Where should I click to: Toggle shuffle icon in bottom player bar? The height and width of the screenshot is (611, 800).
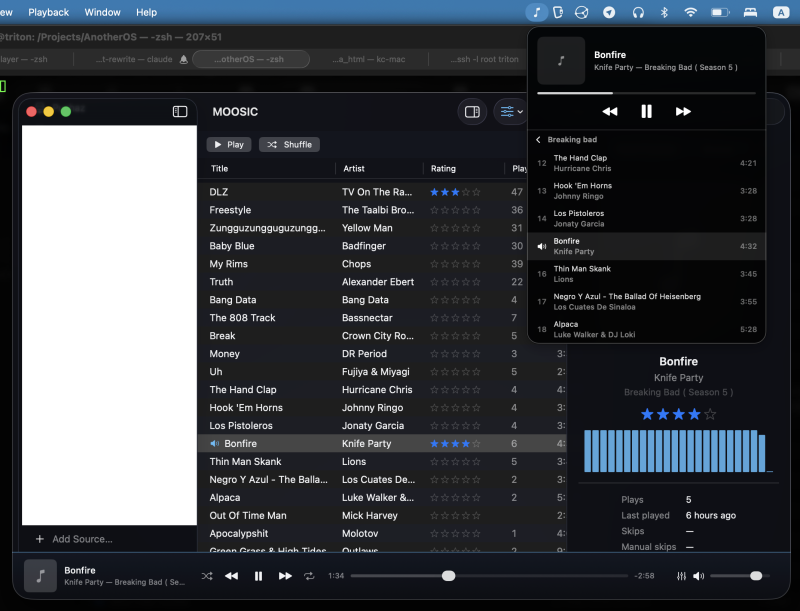point(207,576)
